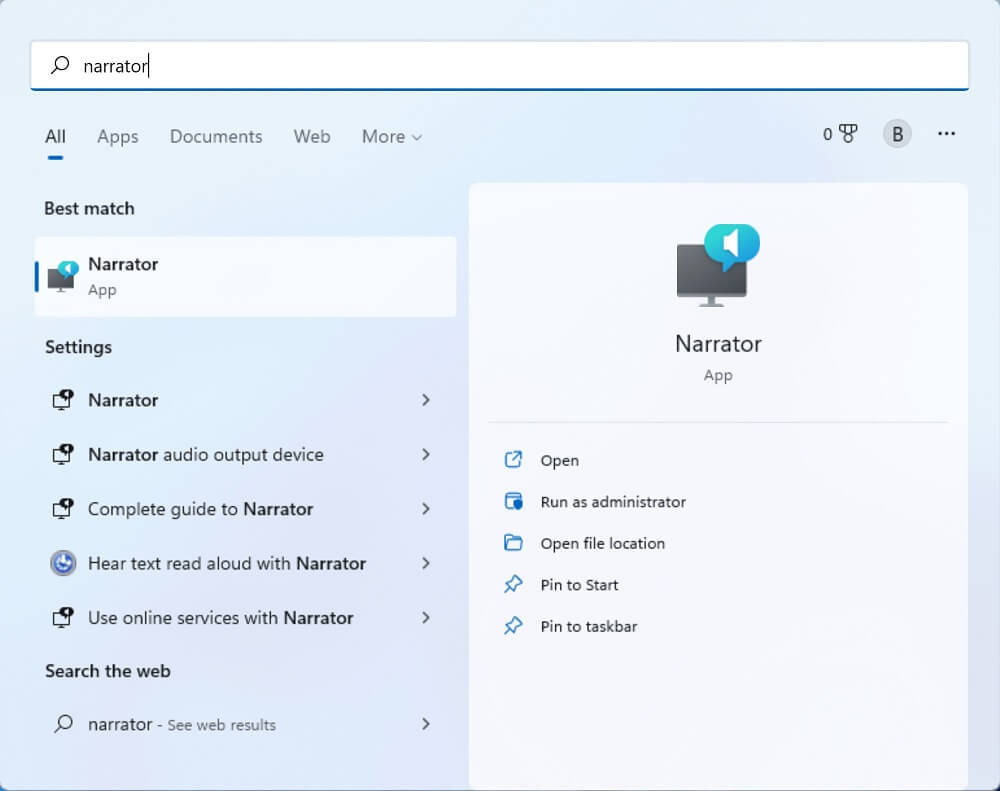
Task: Click the Narrator app icon in preview pane
Action: [x=716, y=263]
